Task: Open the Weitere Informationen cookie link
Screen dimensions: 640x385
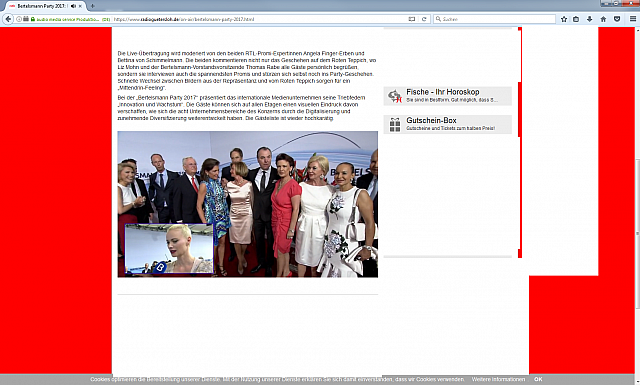Action: (498, 379)
